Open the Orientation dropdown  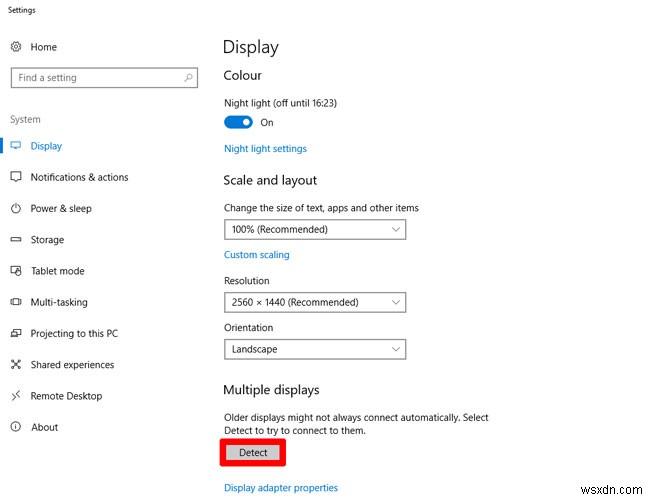[x=315, y=350]
